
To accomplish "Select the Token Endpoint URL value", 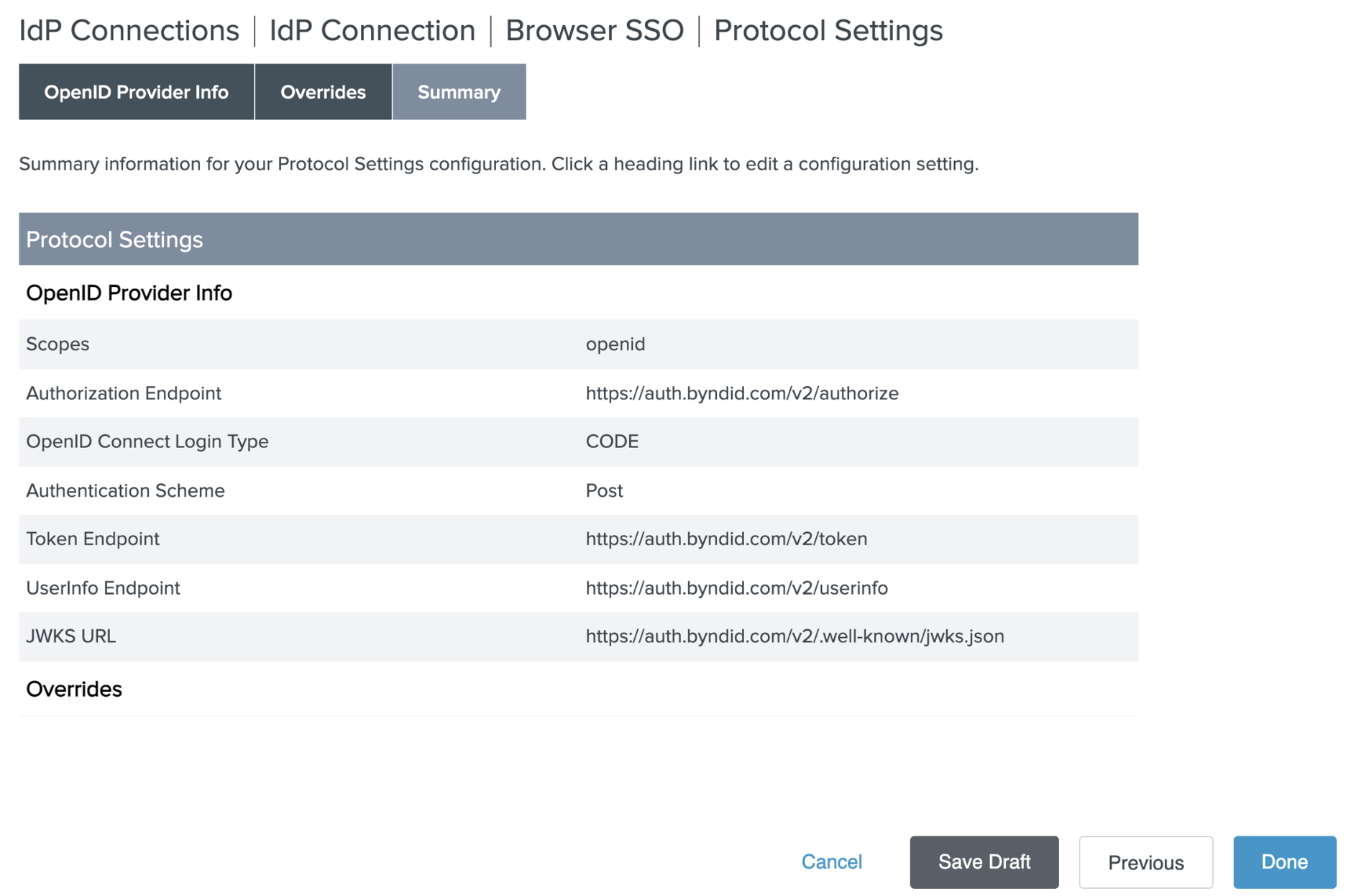I will click(x=725, y=539).
